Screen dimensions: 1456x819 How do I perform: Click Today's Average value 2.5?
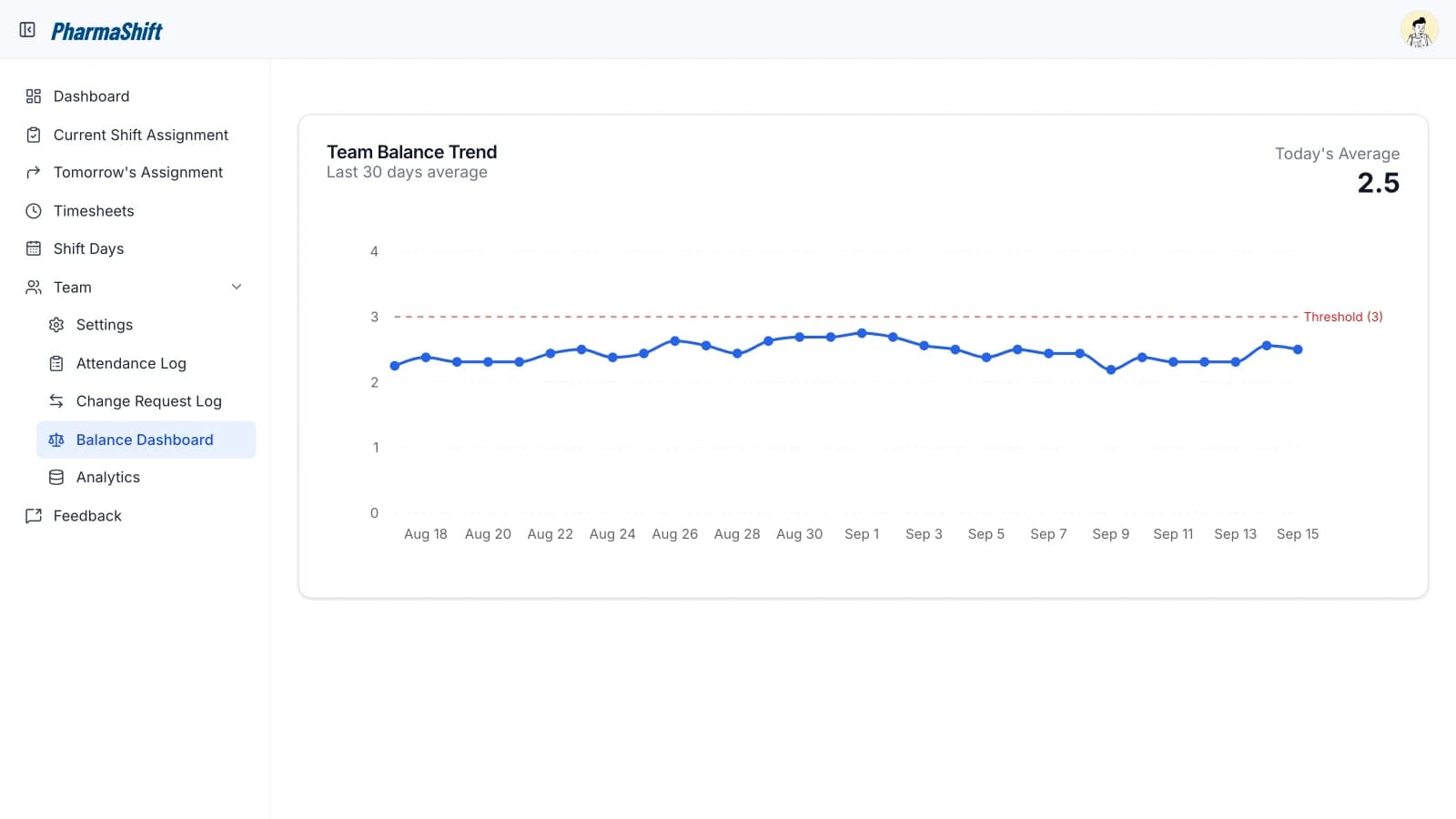coord(1379,183)
